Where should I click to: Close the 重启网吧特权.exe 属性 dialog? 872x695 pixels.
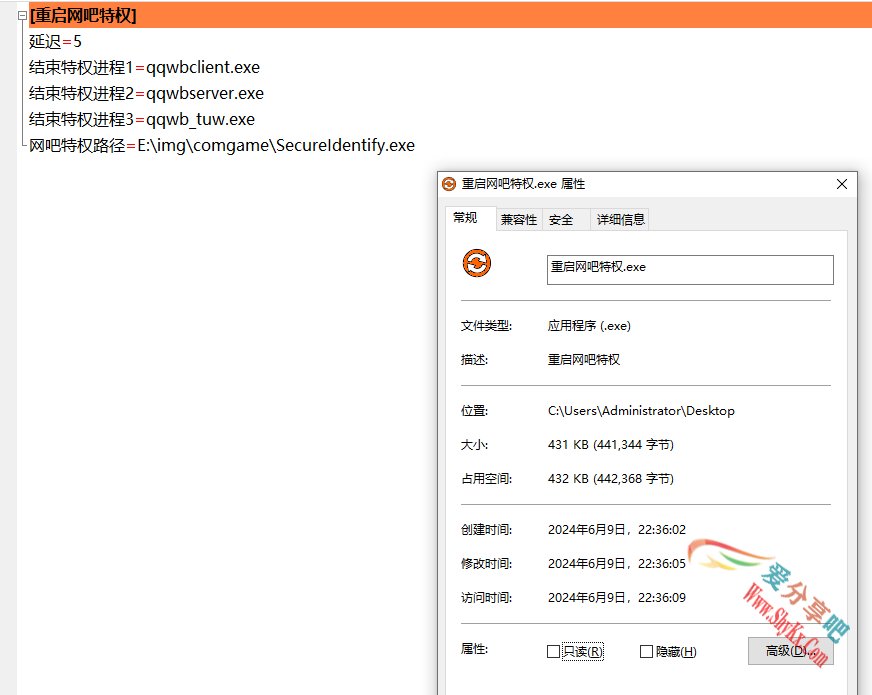(x=842, y=184)
